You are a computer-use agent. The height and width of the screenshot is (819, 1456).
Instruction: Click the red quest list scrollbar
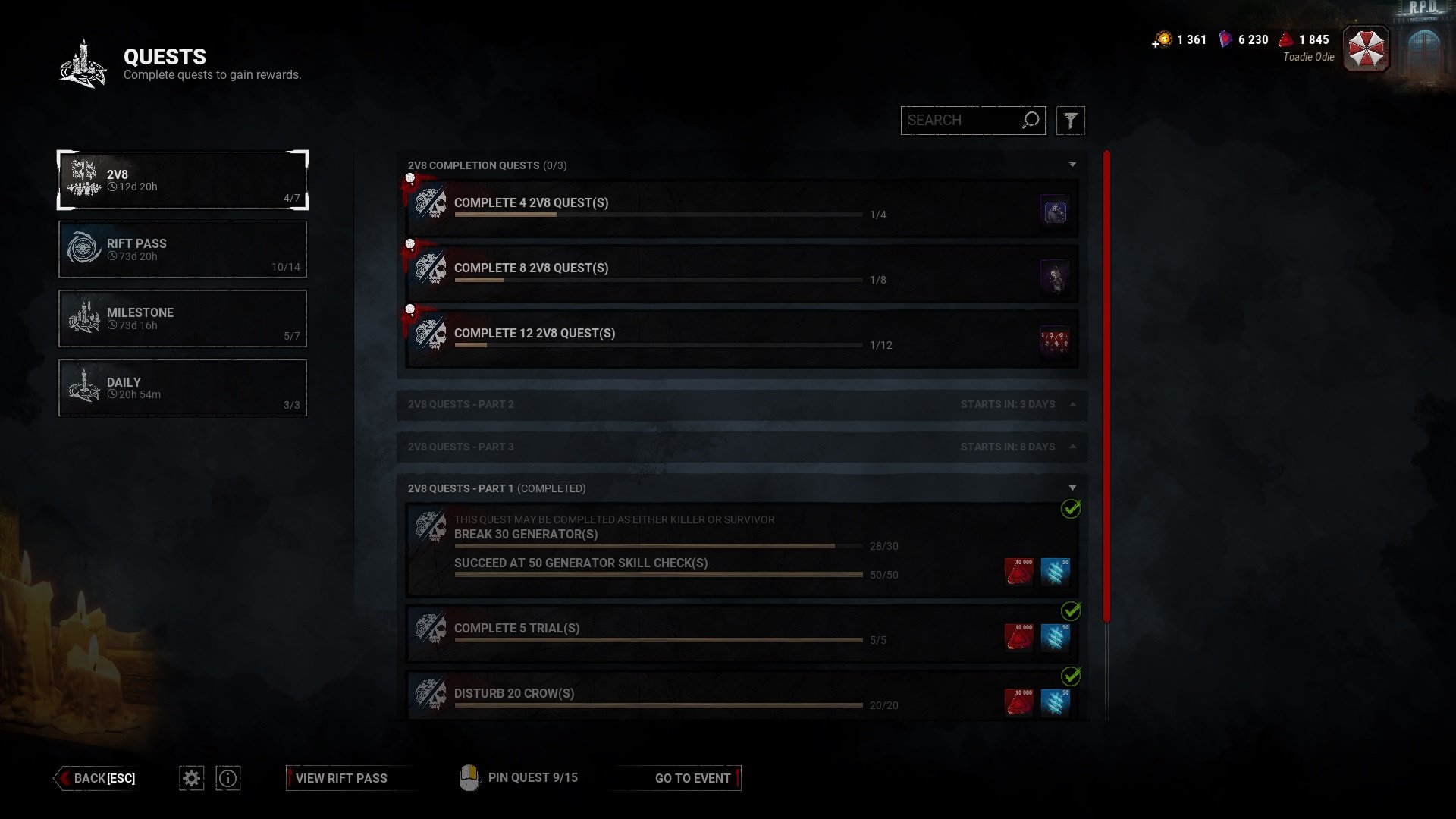pyautogui.click(x=1106, y=387)
